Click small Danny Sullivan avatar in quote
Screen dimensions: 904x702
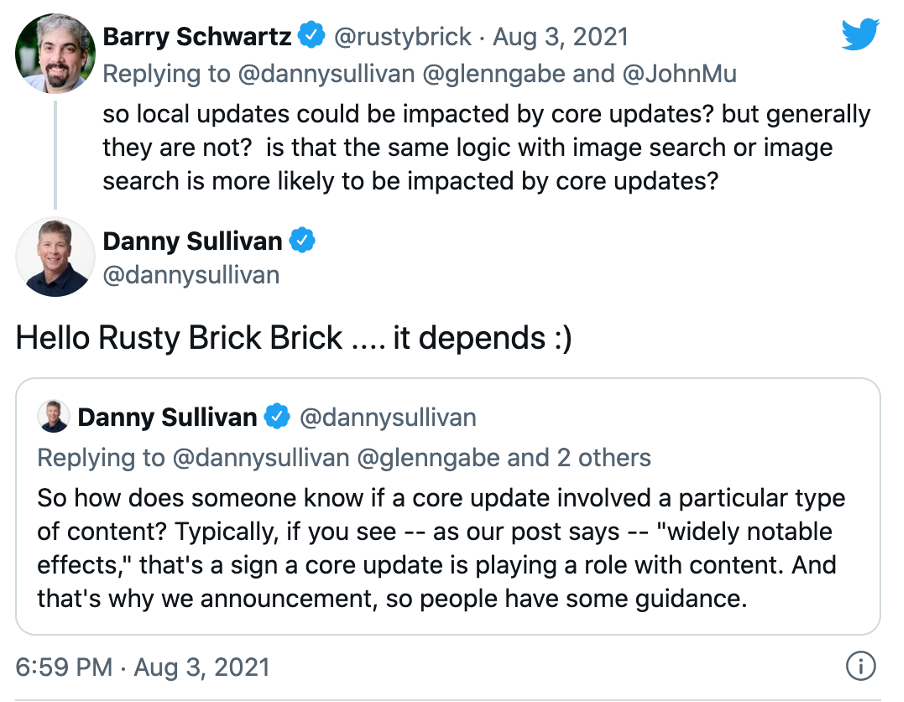[54, 416]
